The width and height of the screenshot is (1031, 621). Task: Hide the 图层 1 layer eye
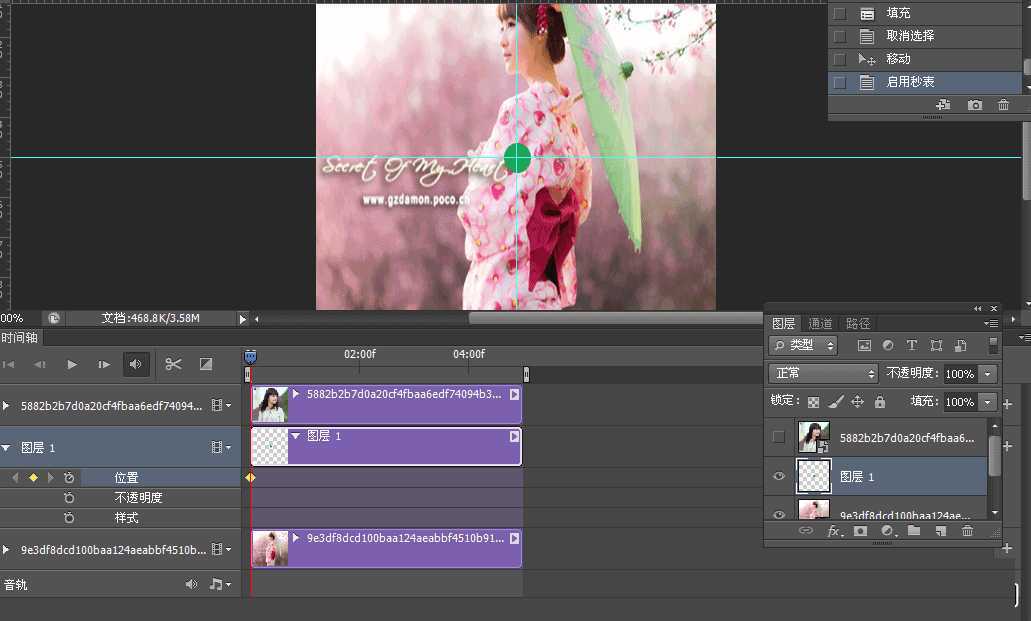coord(779,476)
